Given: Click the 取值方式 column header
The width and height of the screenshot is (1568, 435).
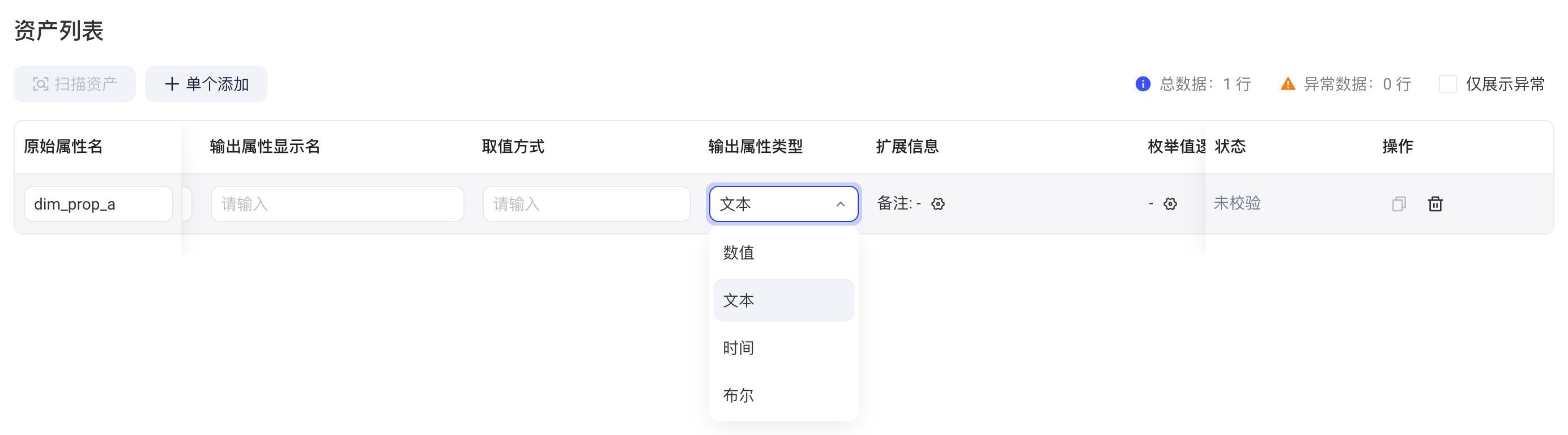Looking at the screenshot, I should pyautogui.click(x=513, y=146).
